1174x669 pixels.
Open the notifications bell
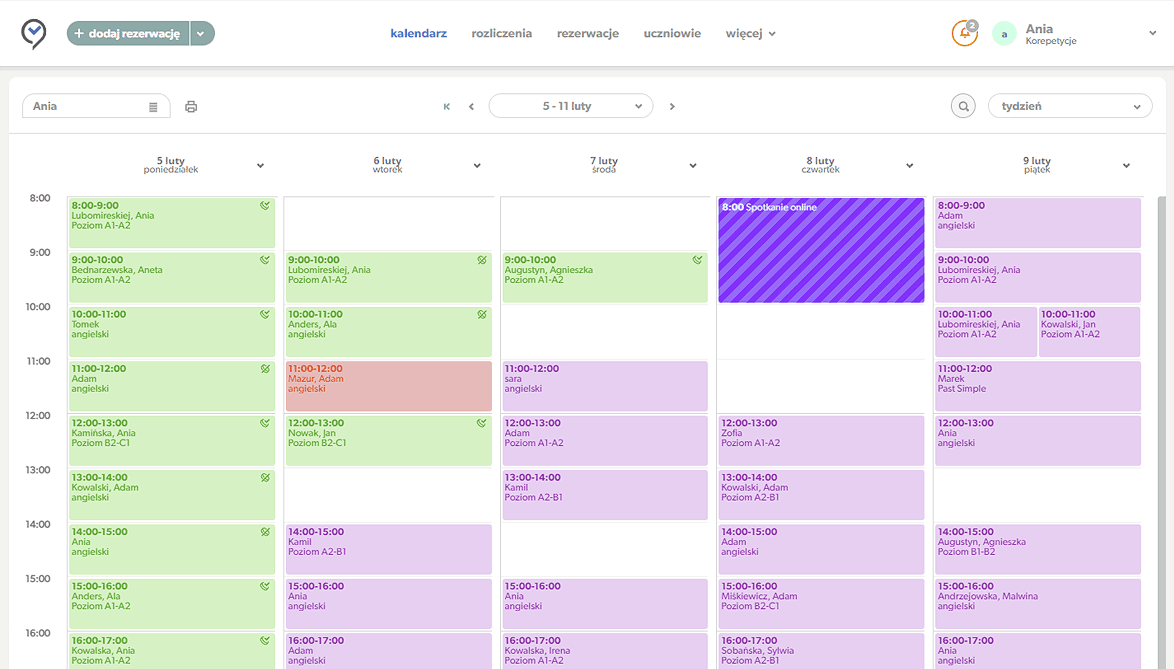(964, 34)
